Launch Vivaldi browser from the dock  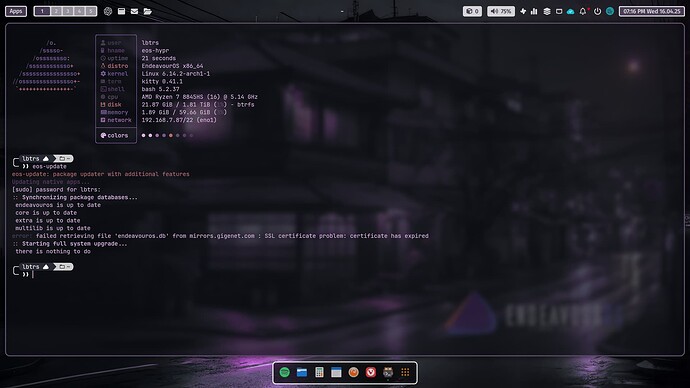[x=371, y=372]
